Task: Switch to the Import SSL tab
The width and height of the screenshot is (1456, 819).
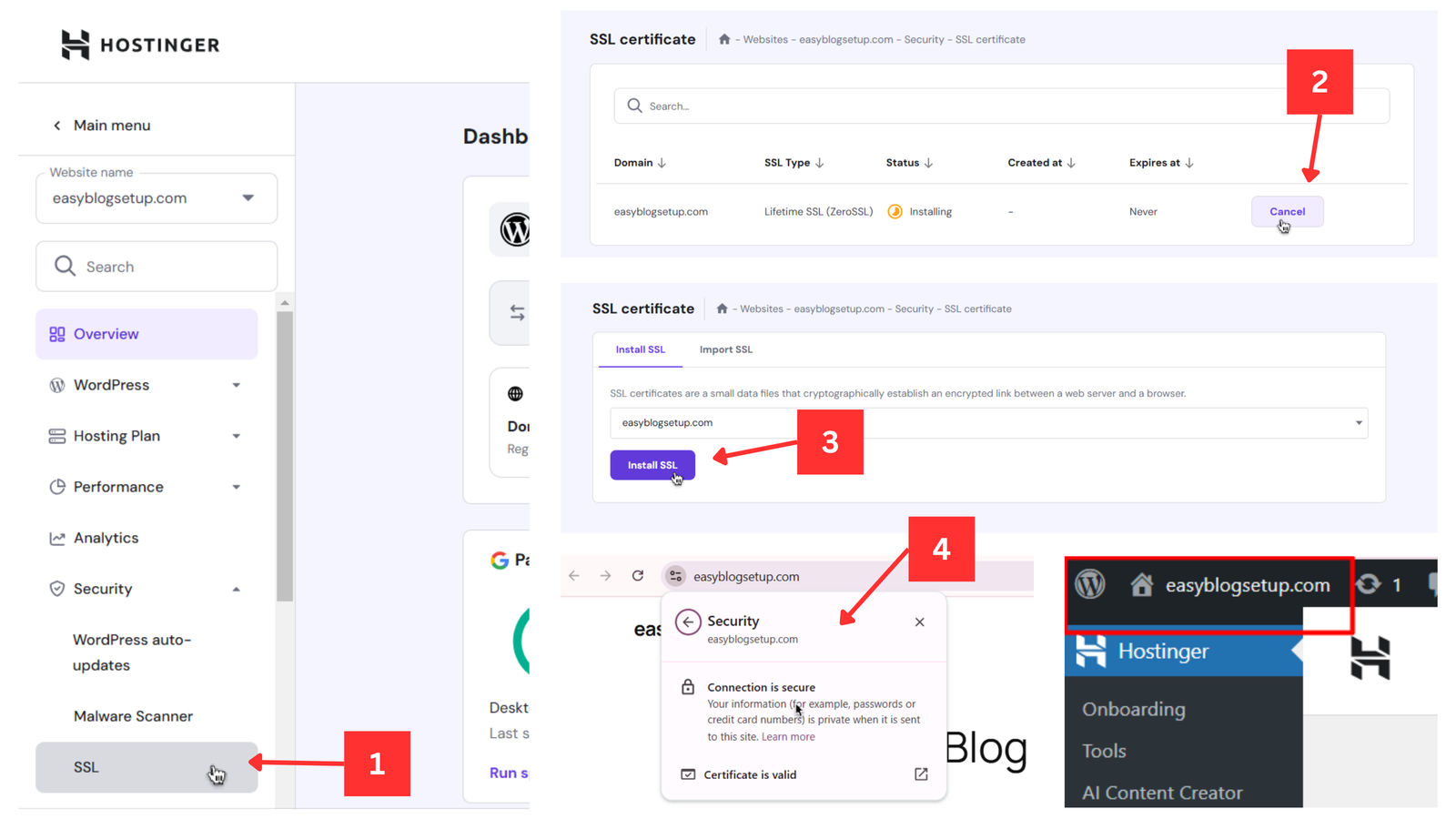Action: [x=725, y=349]
